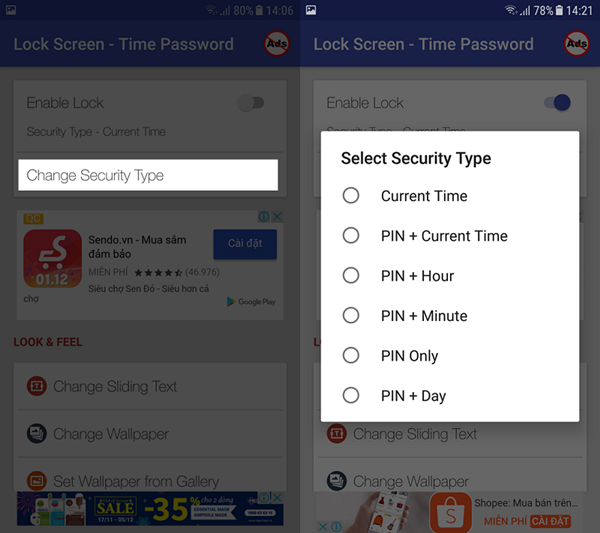Tap the Cài đặt install button
This screenshot has height=533, width=600.
coord(245,244)
